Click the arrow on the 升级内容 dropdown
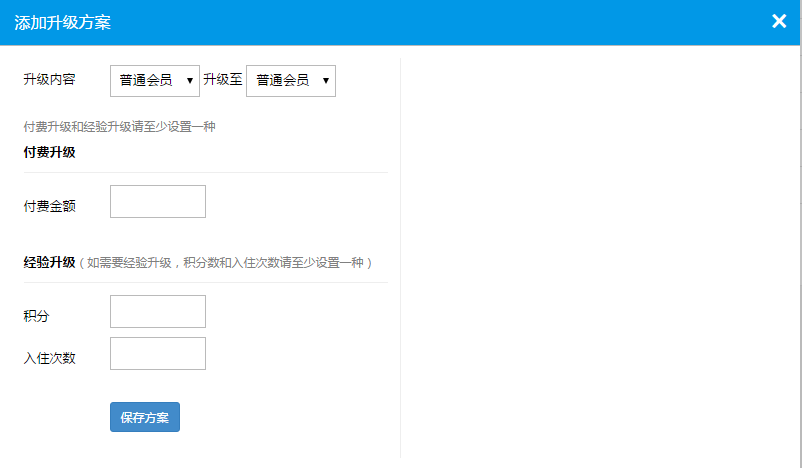The image size is (802, 468). coord(189,81)
